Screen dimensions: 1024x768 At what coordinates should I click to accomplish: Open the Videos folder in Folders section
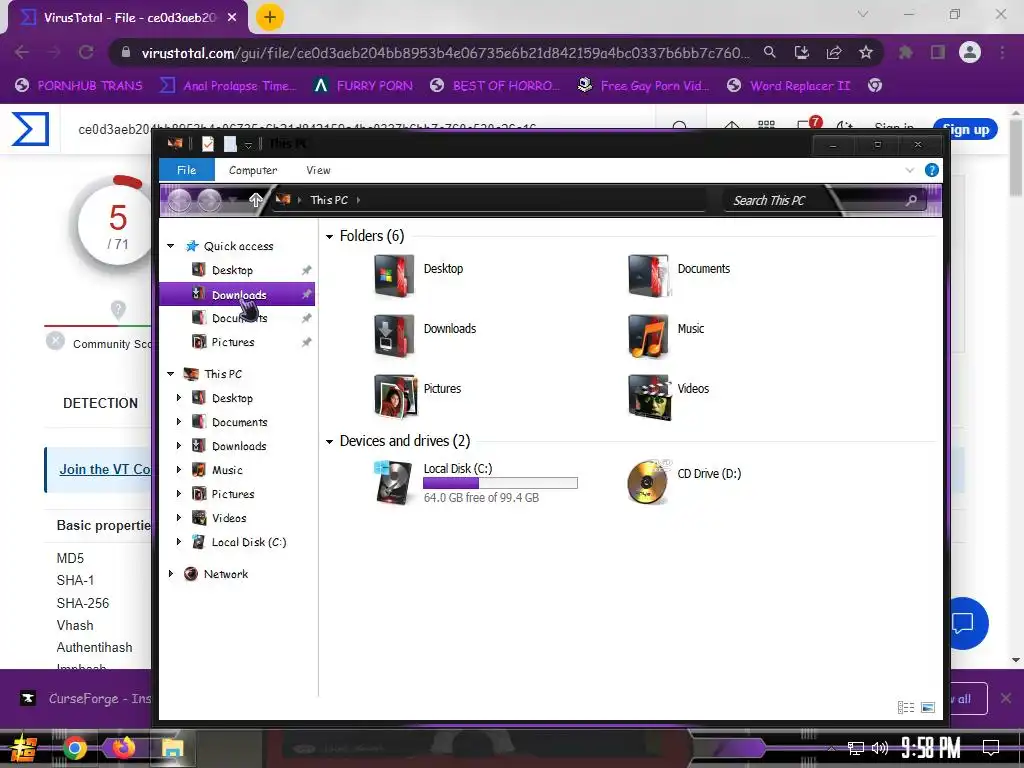(649, 396)
